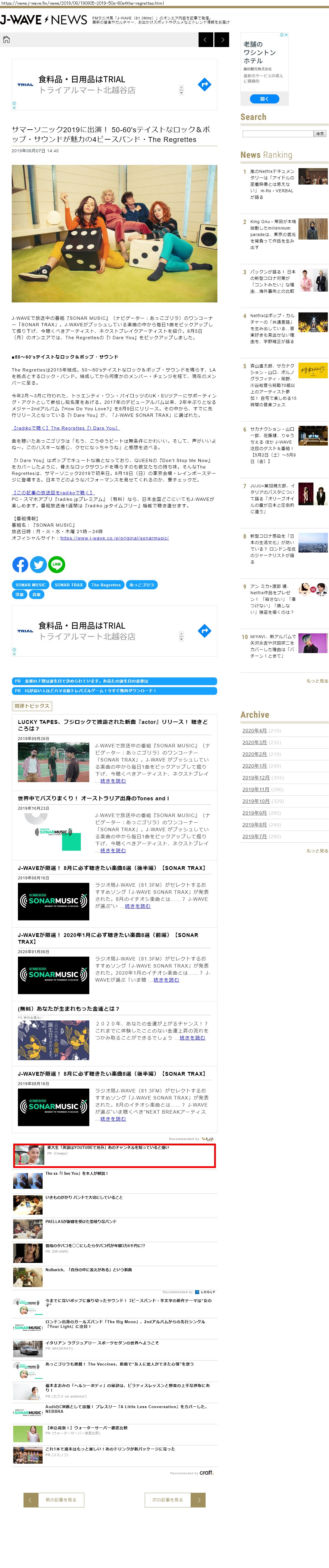This screenshot has width=329, height=1568.
Task: Click the sidebar search text field
Action: [x=277, y=133]
